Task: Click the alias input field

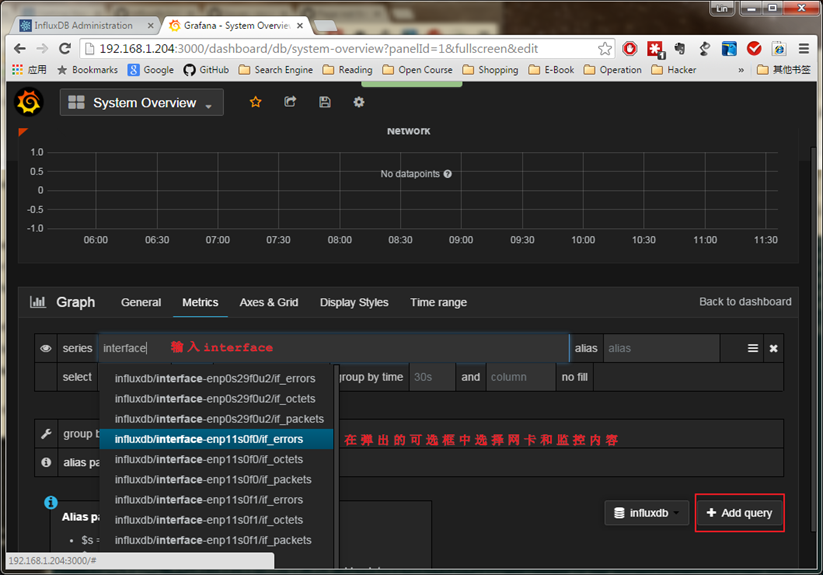Action: pos(660,348)
